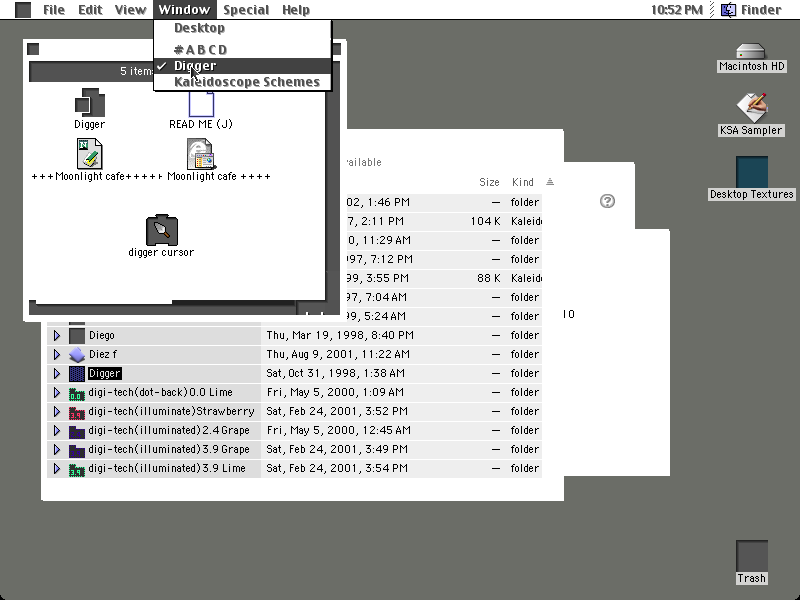Choose # A B C D in Window menu
This screenshot has height=600, width=800.
pos(242,50)
